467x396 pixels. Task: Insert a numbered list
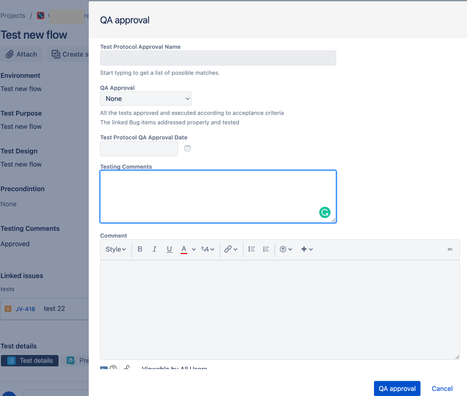pyautogui.click(x=266, y=249)
